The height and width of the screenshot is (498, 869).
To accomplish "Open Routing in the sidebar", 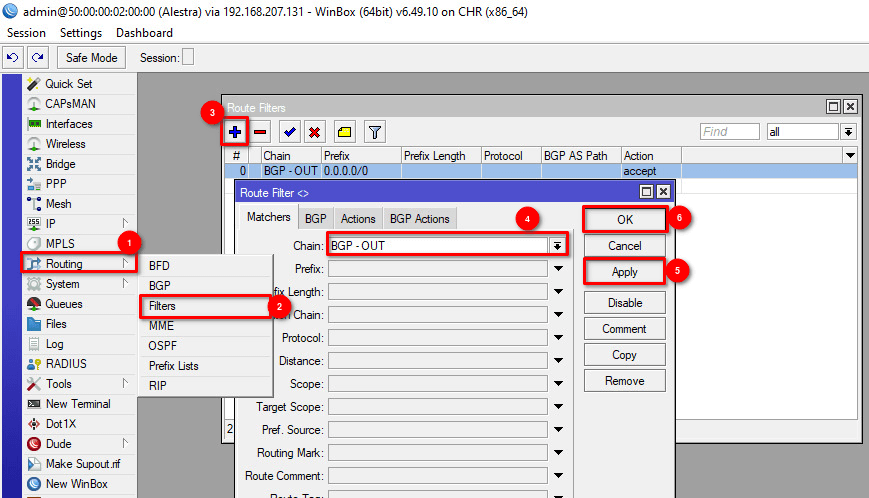I will click(x=64, y=264).
